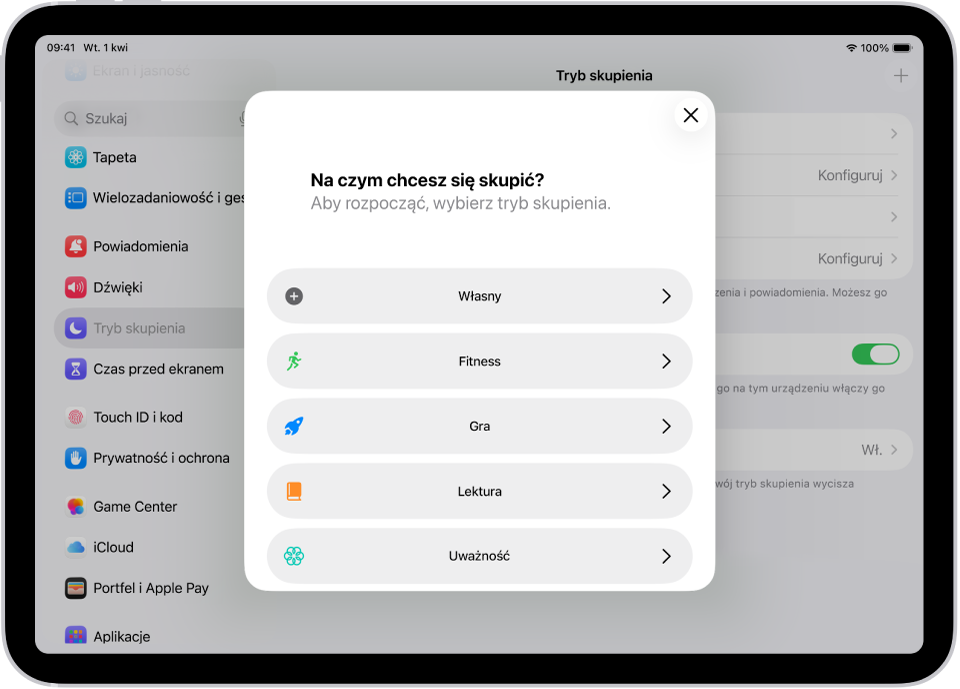
Task: Click the plus icon beside Własny
Action: coord(294,296)
